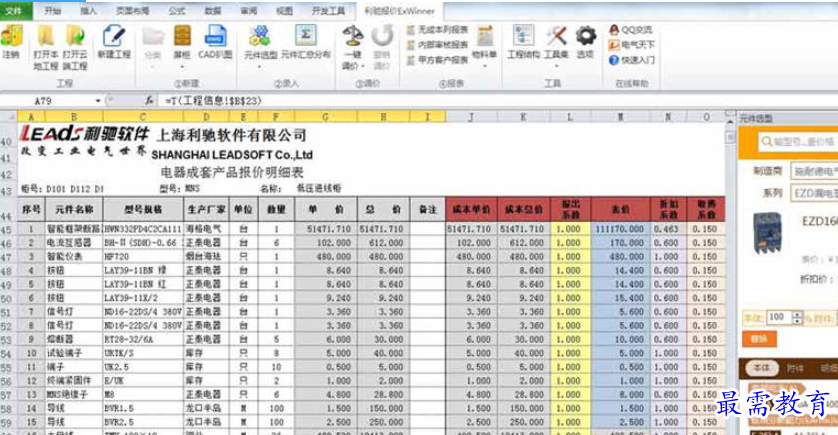Screen dimensions: 838x435
Task: Open 快速入门 quick start
Action: (631, 60)
